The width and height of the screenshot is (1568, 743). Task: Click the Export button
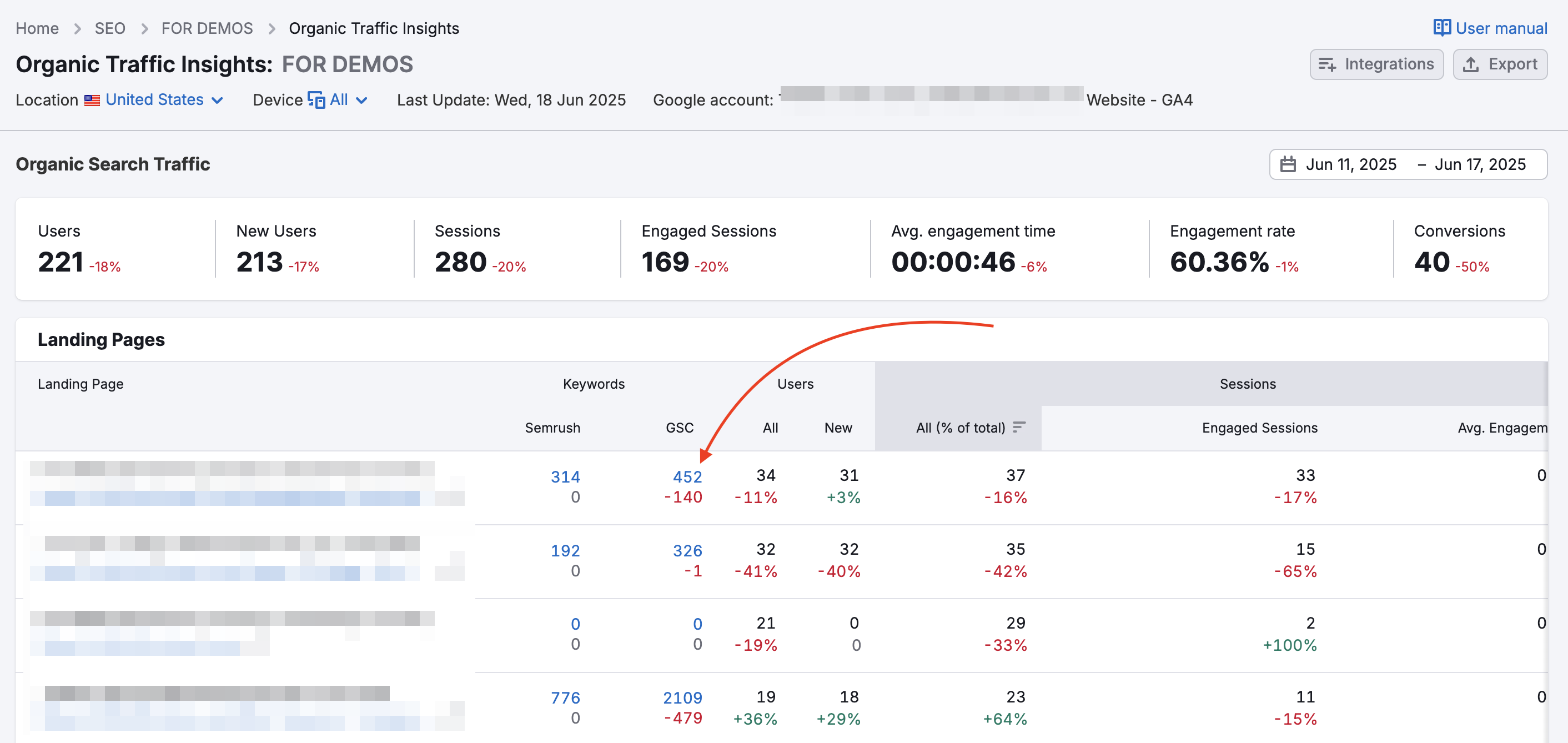(1500, 64)
